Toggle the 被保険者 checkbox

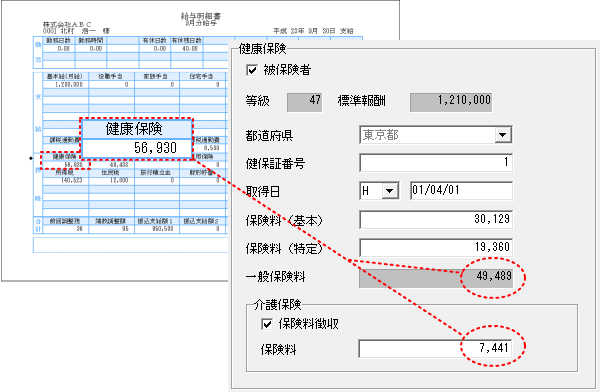tap(252, 70)
